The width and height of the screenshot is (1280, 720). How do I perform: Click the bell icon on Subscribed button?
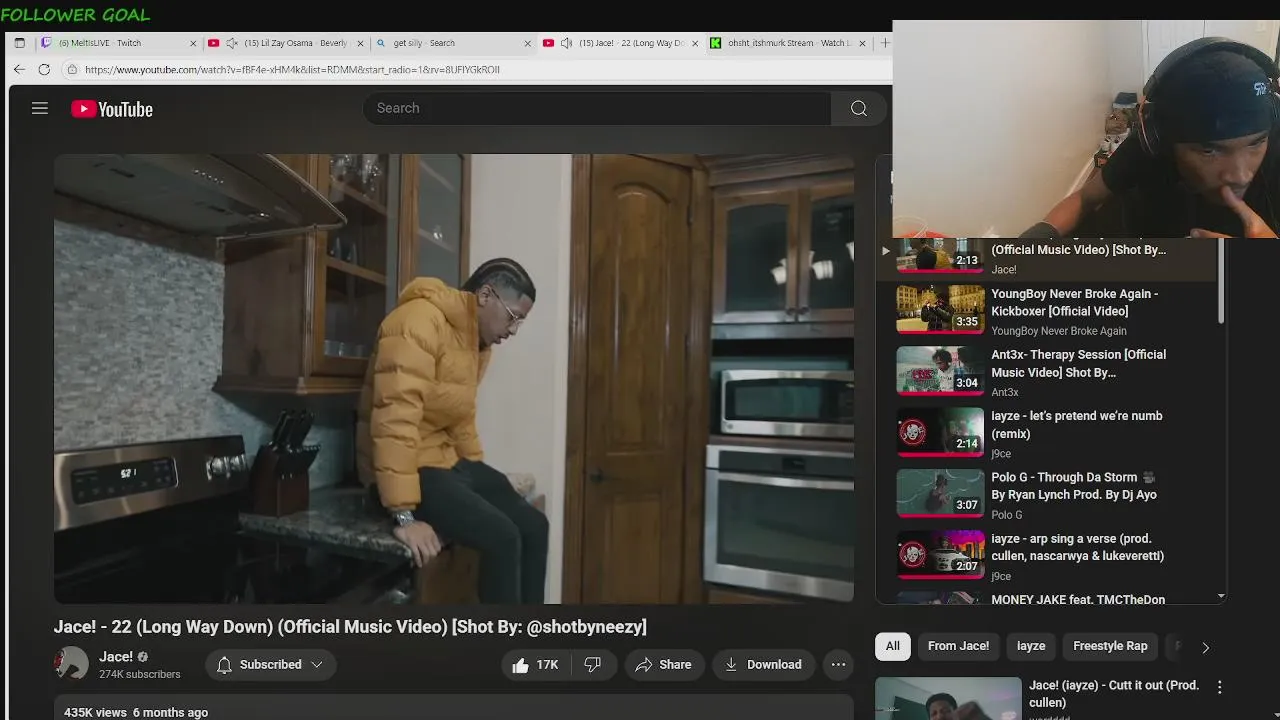point(224,664)
